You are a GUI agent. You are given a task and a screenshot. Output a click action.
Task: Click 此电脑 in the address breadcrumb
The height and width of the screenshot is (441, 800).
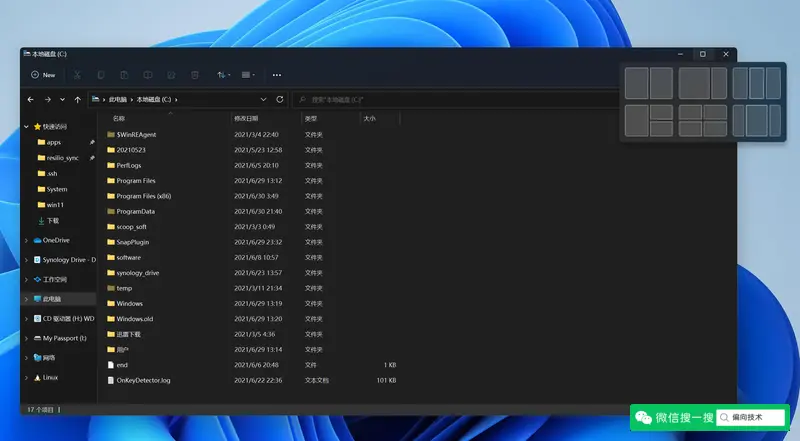(118, 100)
